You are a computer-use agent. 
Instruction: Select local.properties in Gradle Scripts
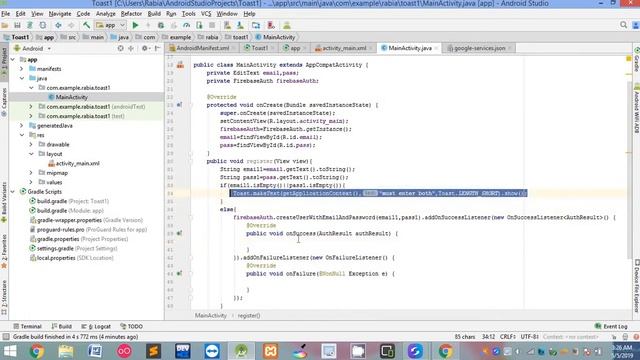pyautogui.click(x=71, y=258)
